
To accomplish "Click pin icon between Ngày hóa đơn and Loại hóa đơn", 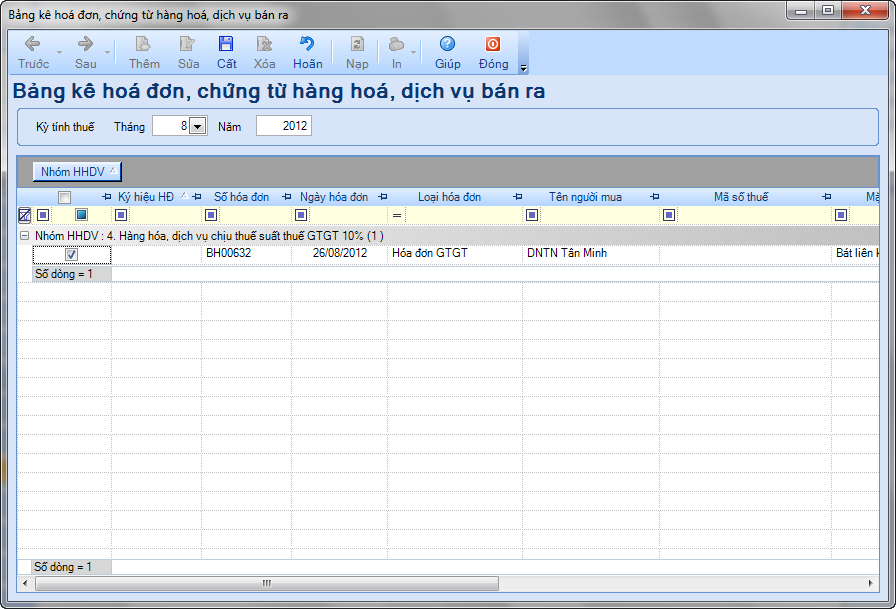I will (x=383, y=197).
